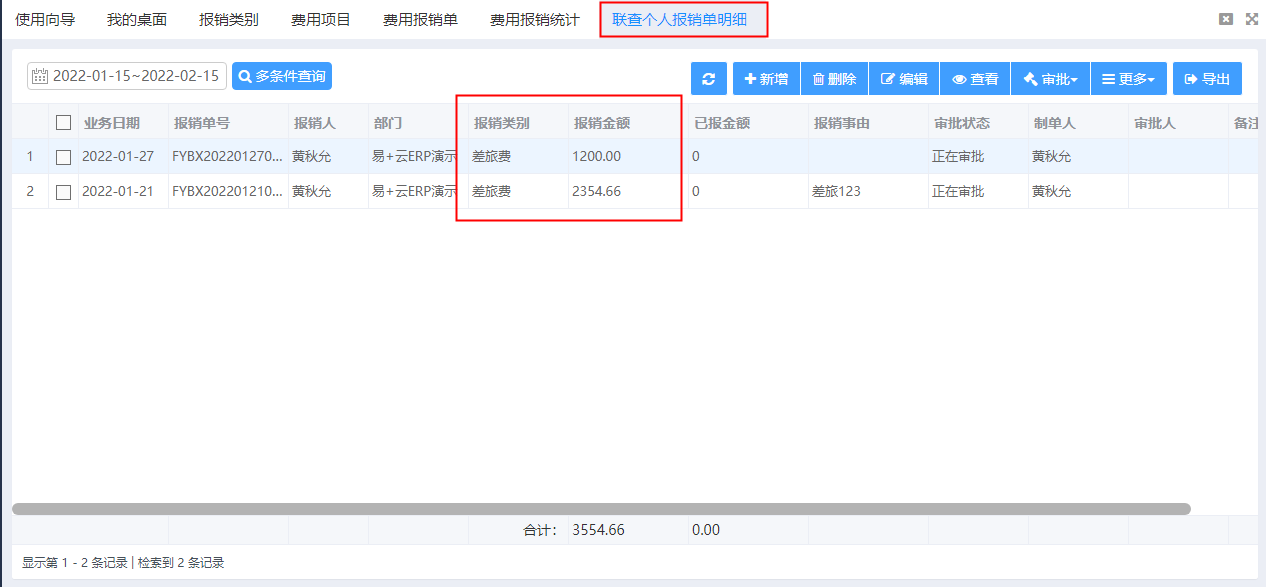Check the row dated 2022-01-21
This screenshot has height=587, width=1266.
(64, 192)
